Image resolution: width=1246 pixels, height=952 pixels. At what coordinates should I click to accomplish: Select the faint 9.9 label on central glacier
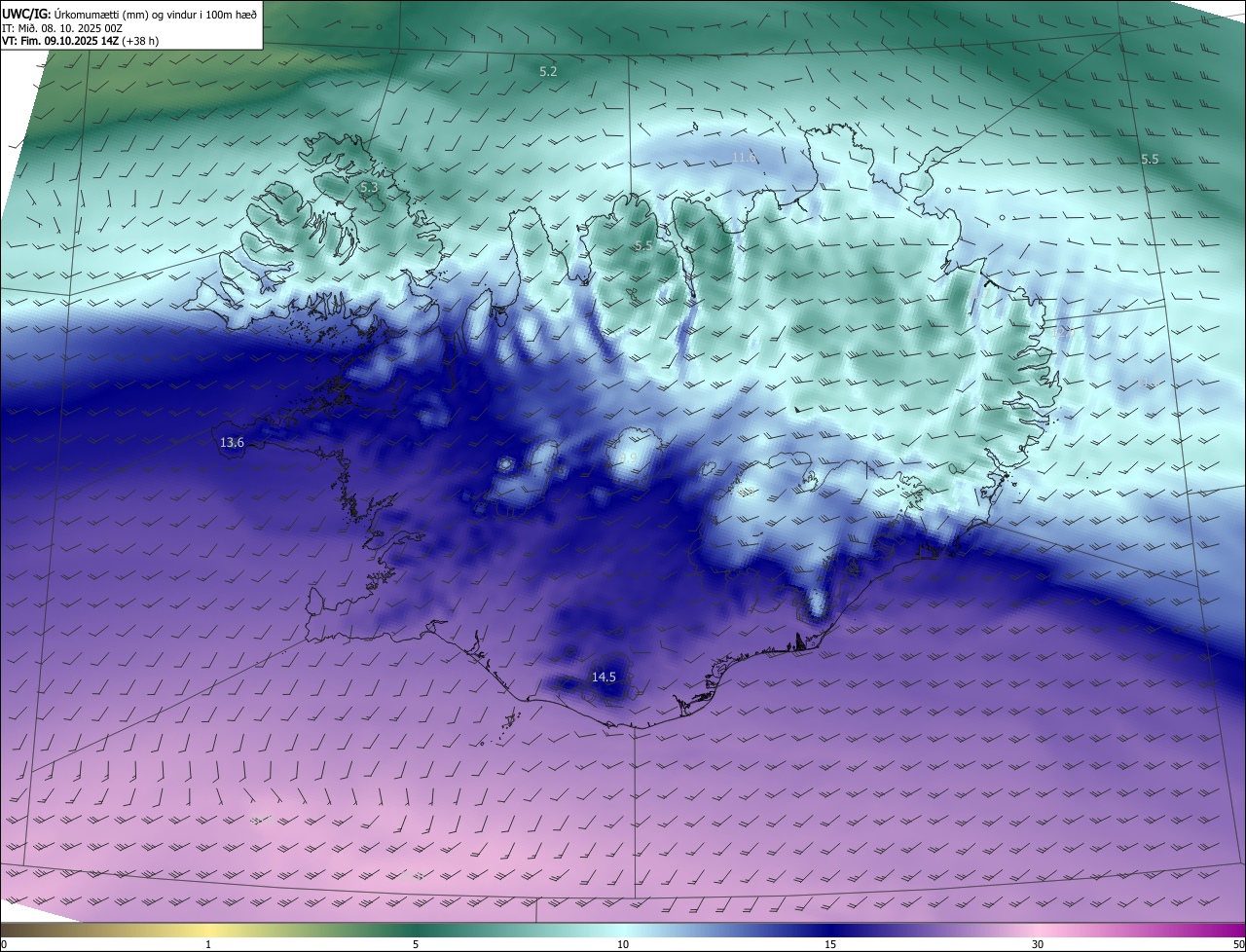[x=628, y=458]
